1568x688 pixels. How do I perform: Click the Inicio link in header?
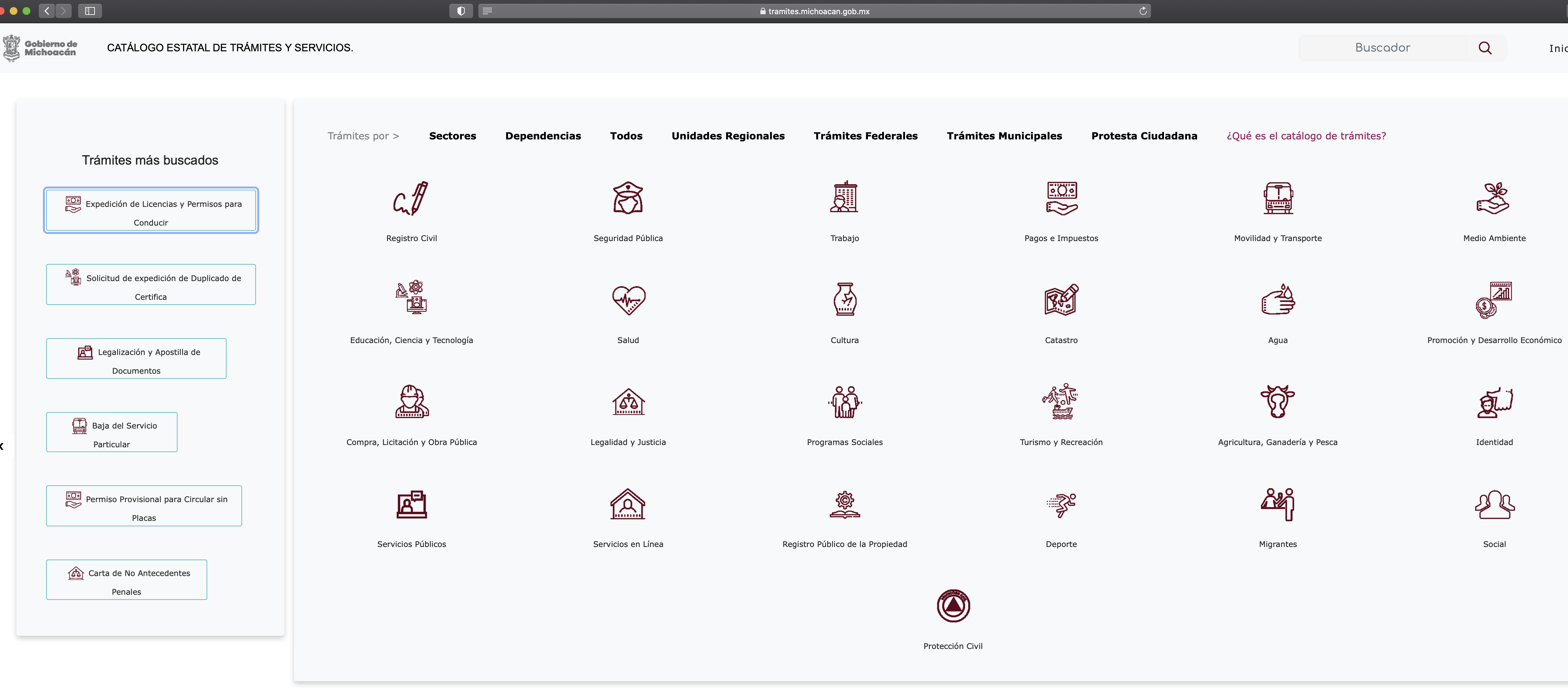pos(1558,49)
